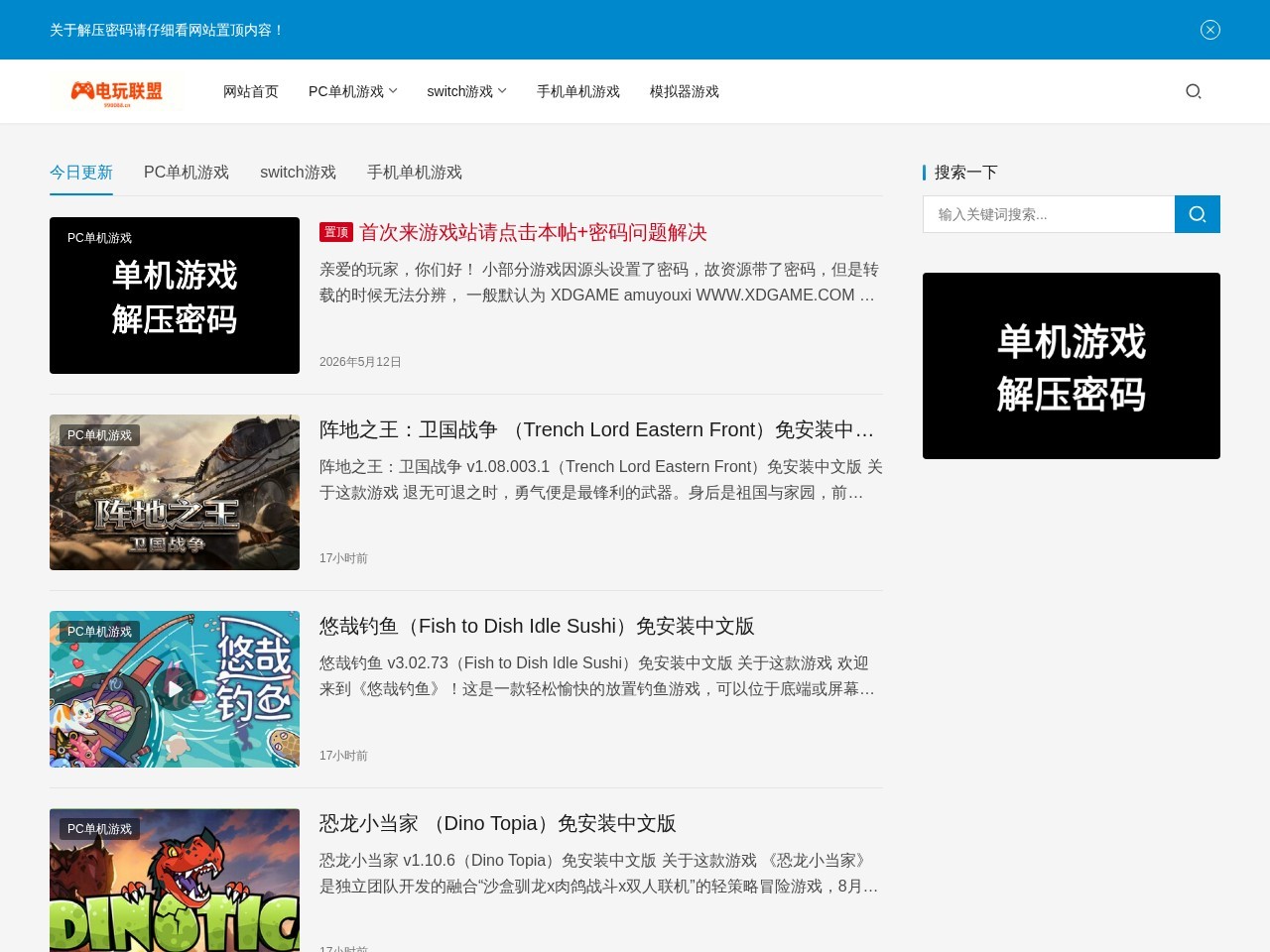Go to 网站首页 in the navigation
The height and width of the screenshot is (952, 1270).
[251, 91]
